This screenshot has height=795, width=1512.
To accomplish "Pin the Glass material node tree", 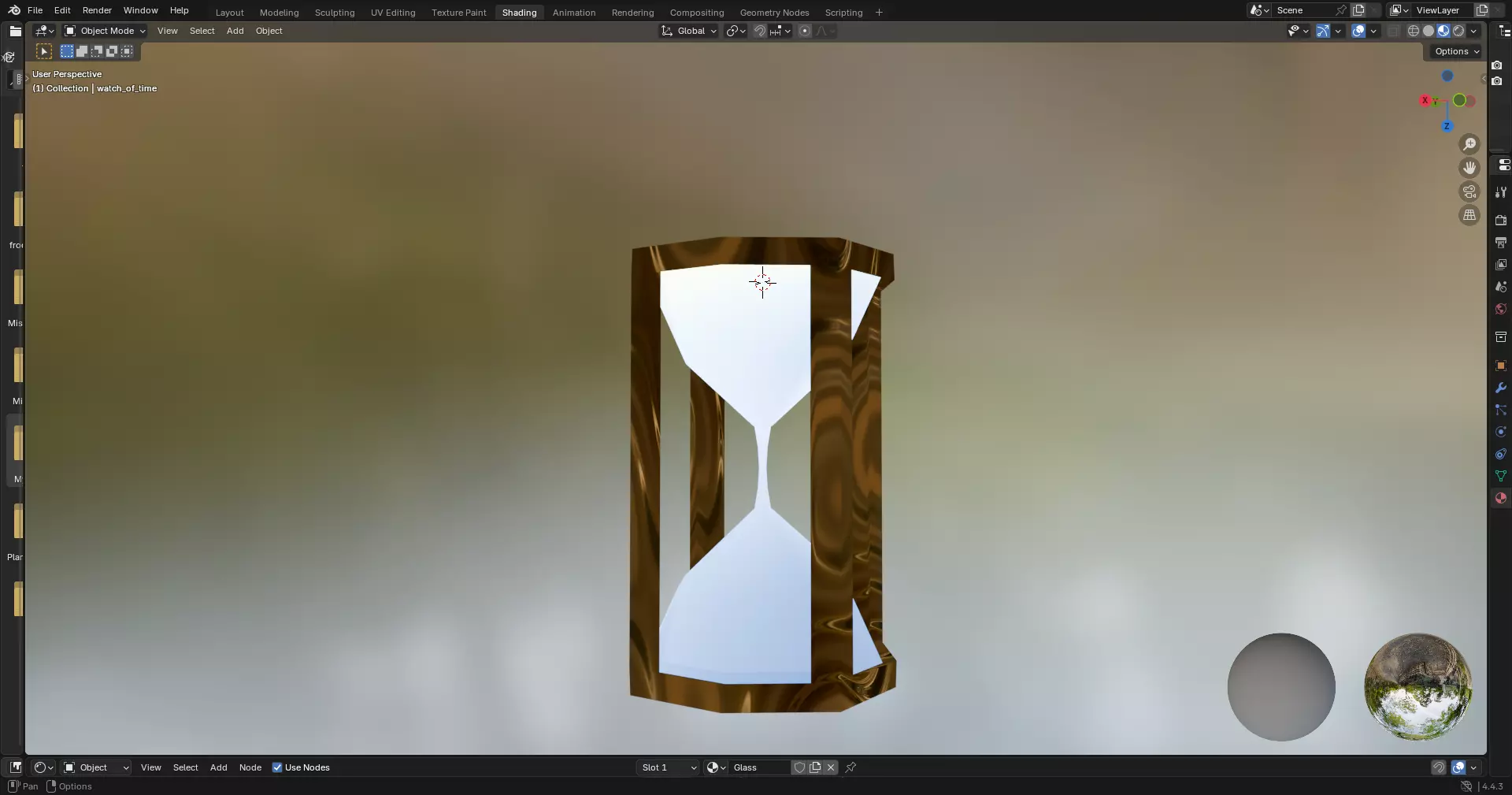I will (x=851, y=767).
